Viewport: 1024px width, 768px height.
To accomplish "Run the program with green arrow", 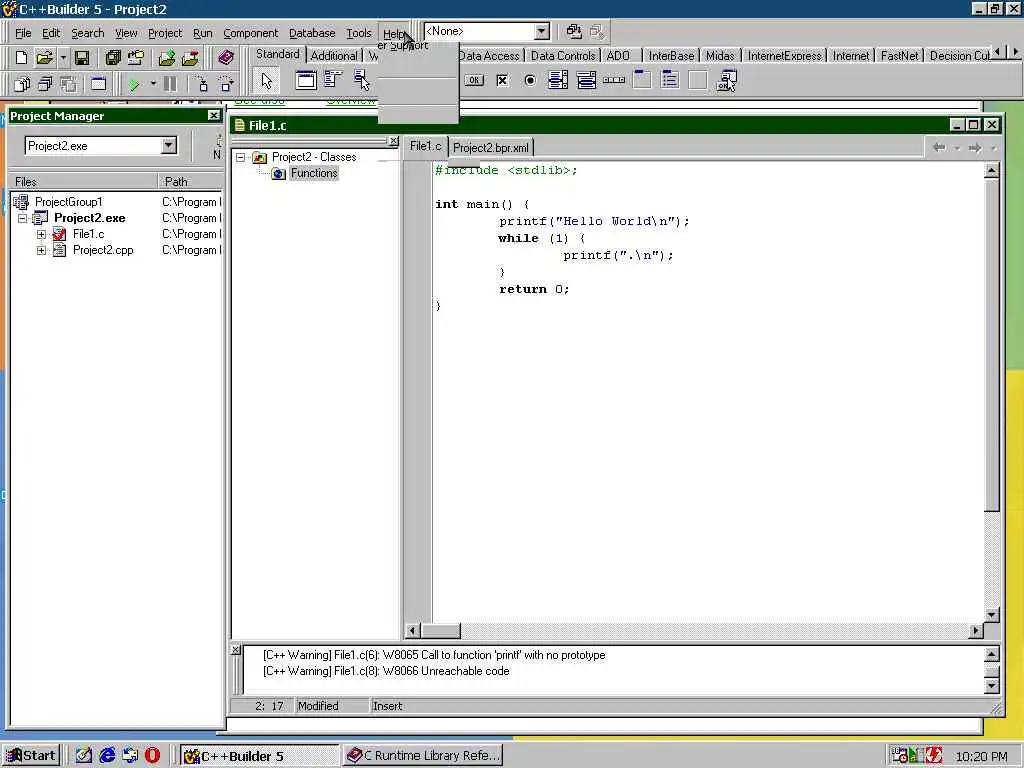I will [134, 84].
